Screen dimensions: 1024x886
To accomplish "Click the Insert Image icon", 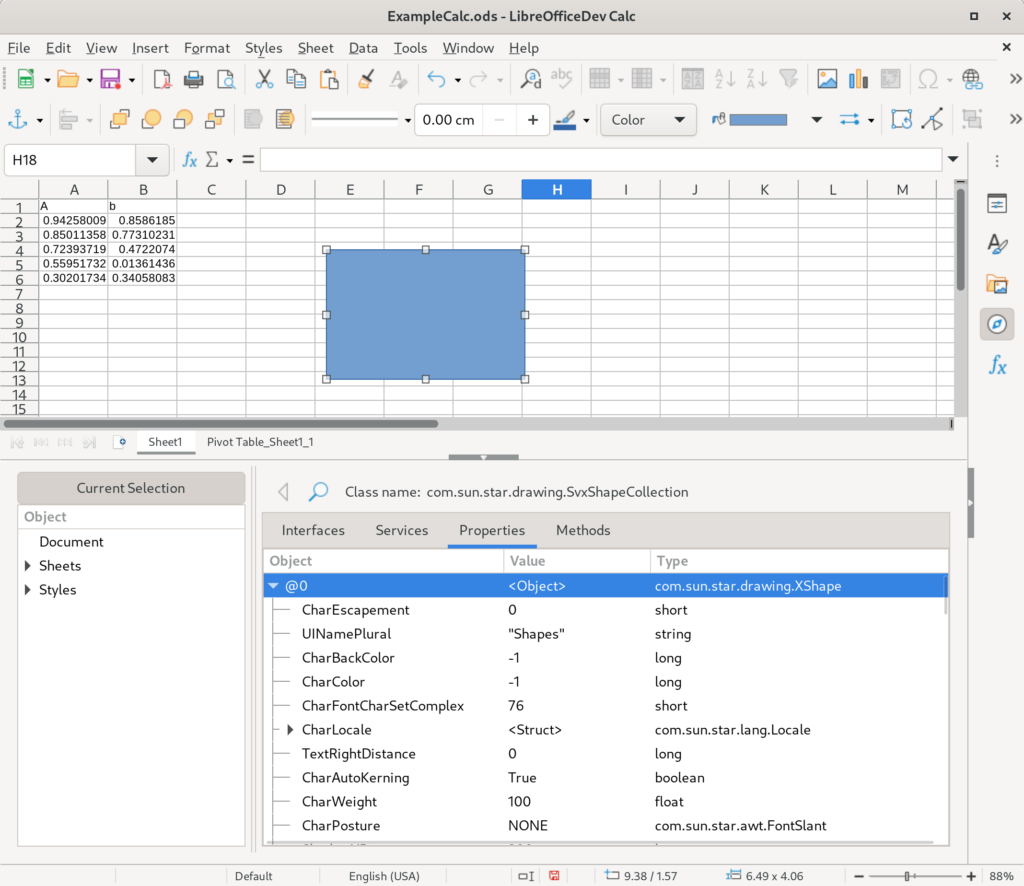I will [827, 80].
